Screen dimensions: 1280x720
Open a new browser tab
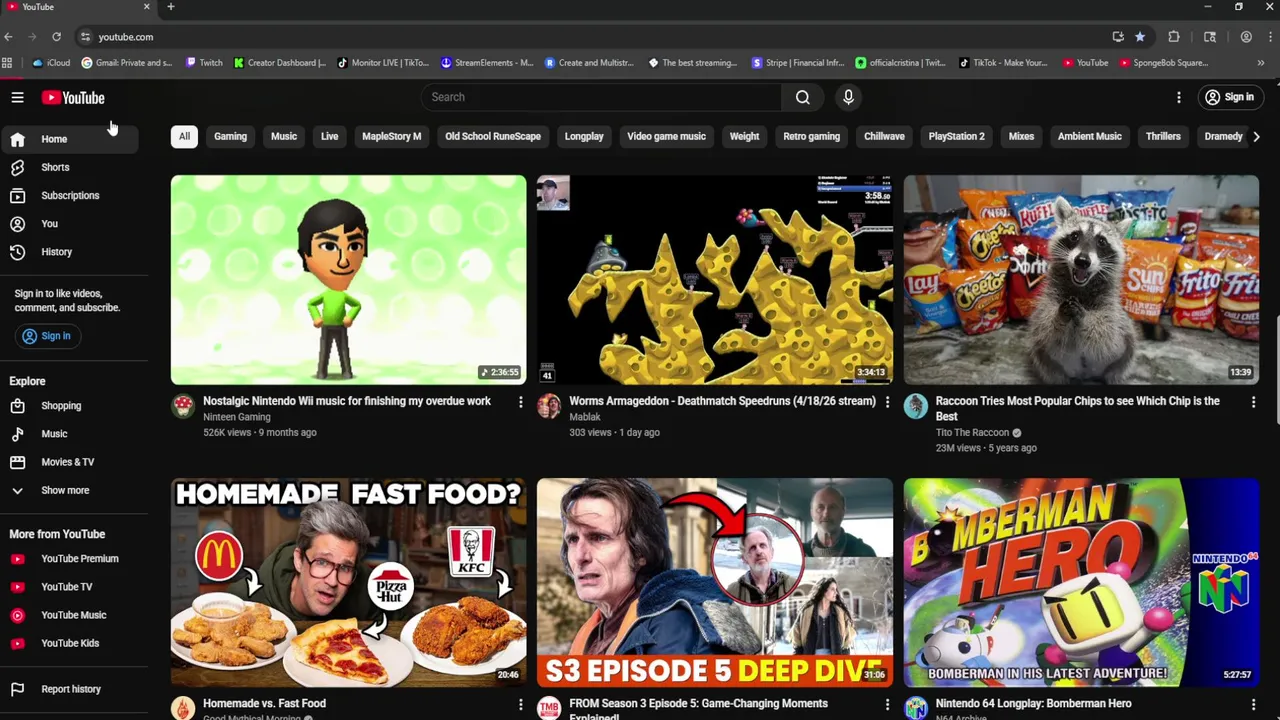coord(170,7)
